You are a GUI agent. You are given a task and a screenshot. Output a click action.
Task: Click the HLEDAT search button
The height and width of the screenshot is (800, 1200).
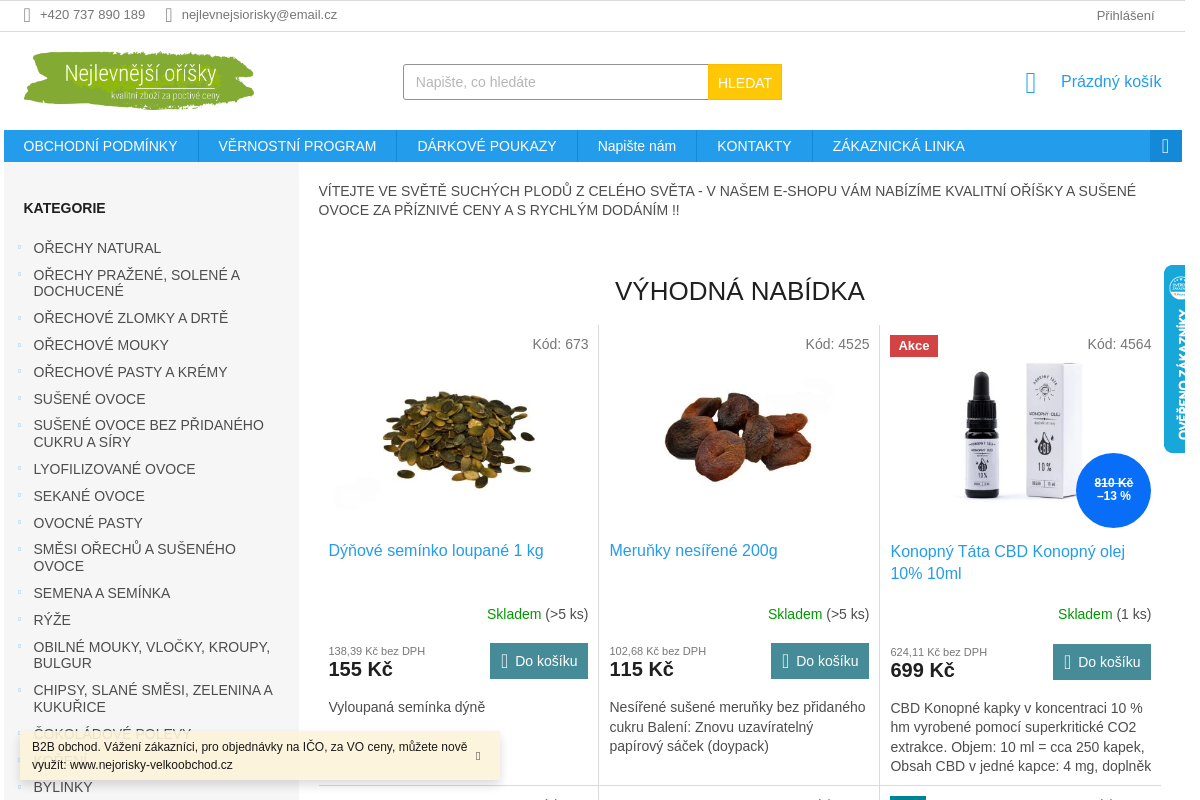[745, 82]
